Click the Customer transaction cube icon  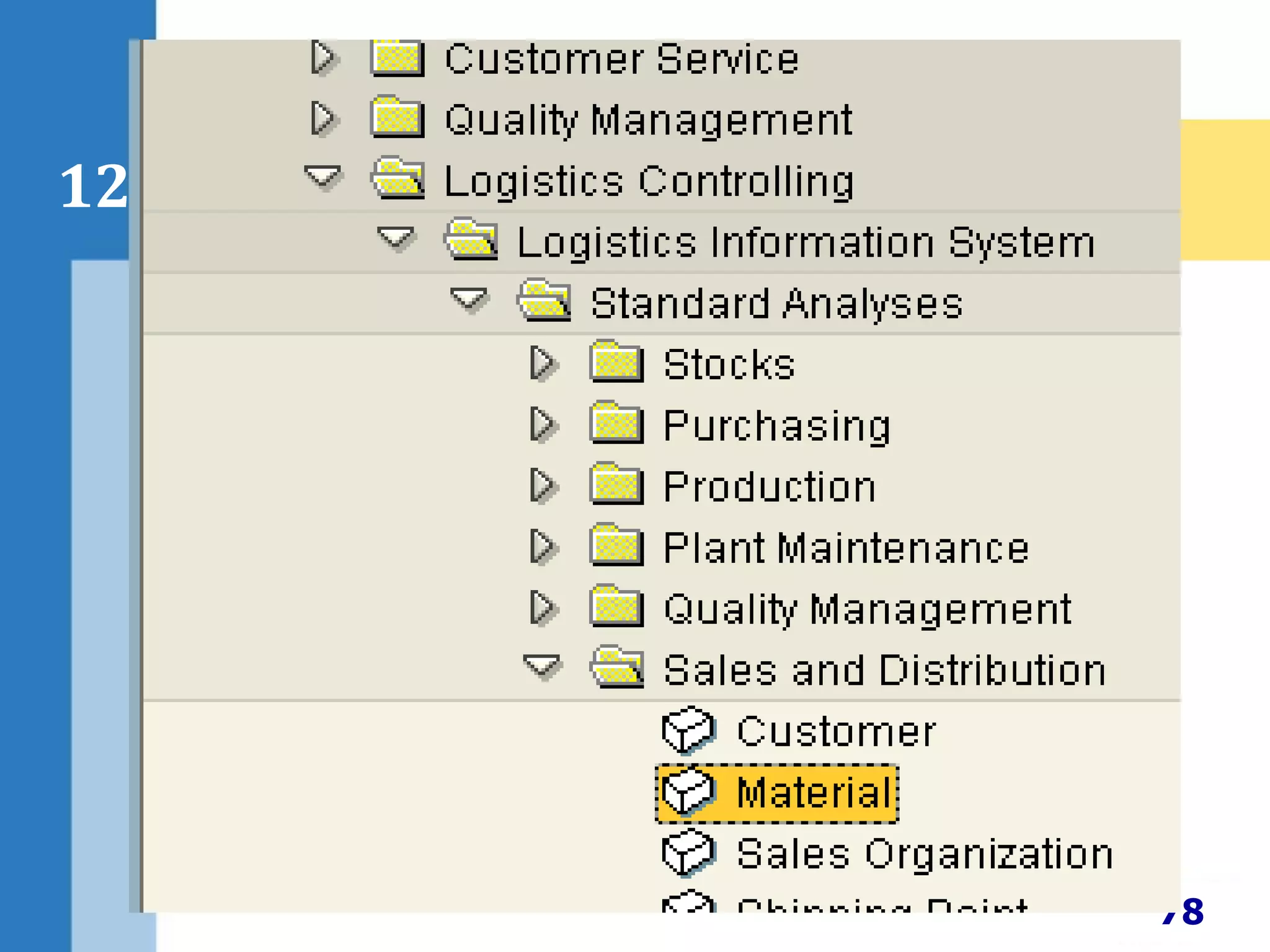[688, 730]
